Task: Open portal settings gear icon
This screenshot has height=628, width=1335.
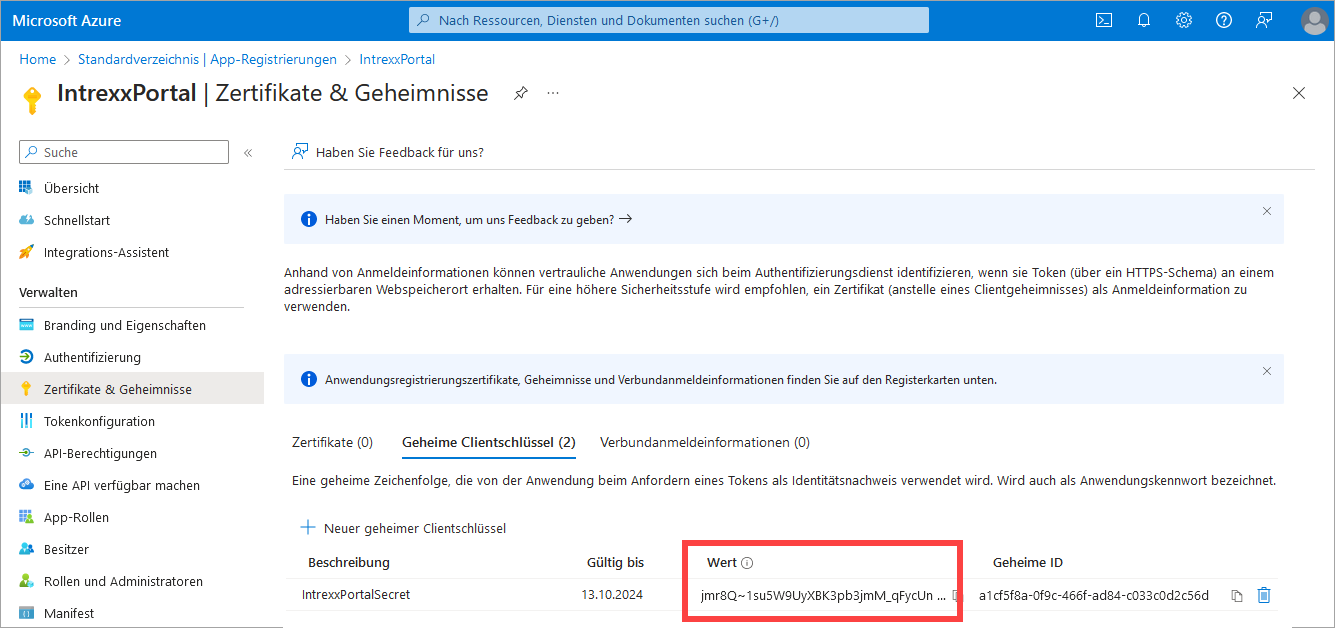Action: coord(1184,20)
